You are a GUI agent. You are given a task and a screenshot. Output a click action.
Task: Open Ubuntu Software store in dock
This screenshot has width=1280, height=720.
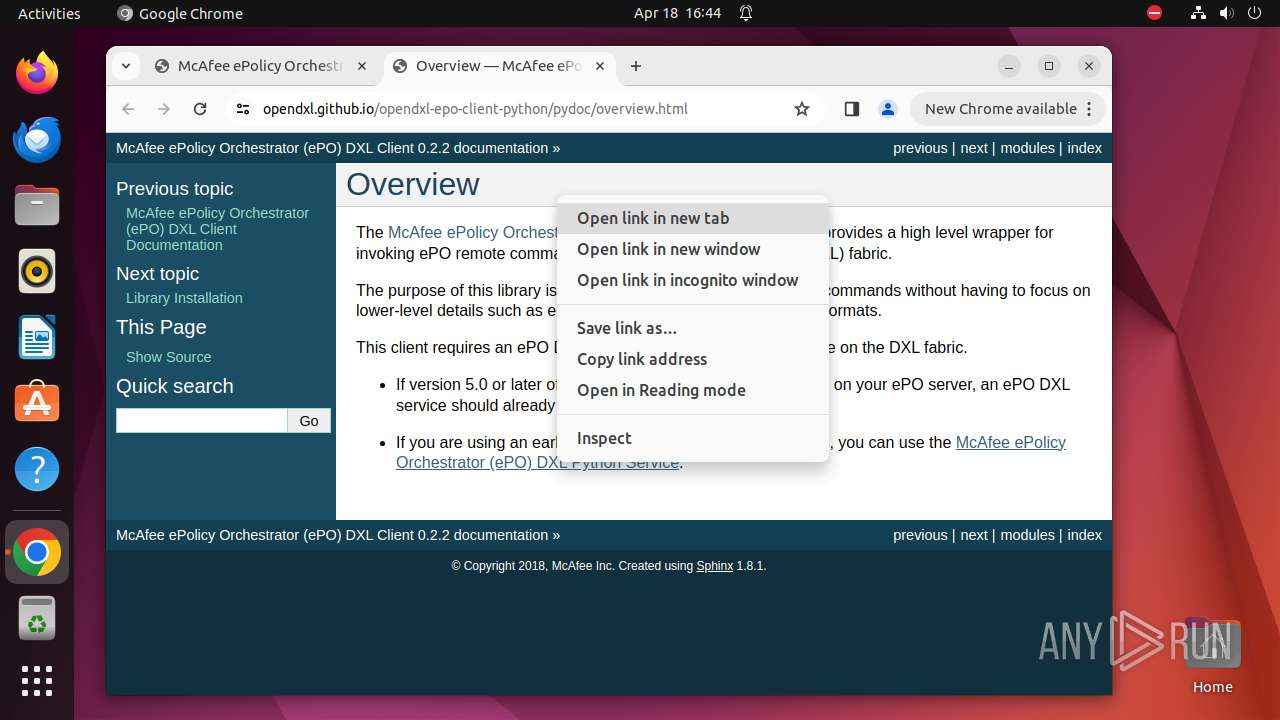37,403
